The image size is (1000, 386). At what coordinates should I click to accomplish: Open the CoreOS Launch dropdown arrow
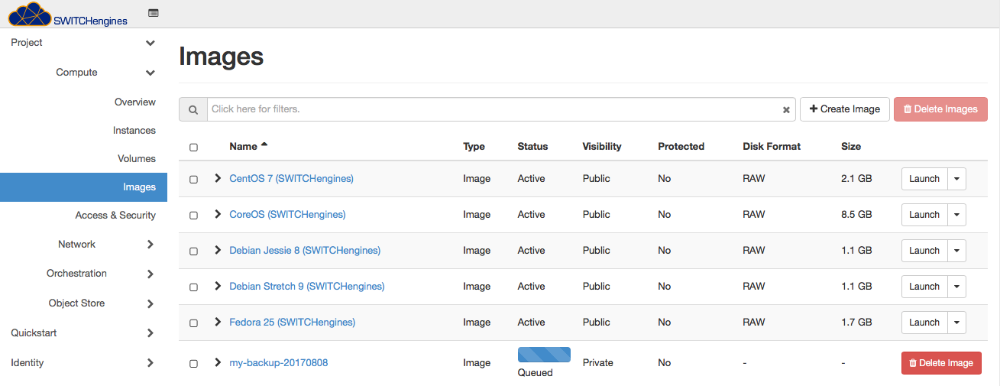tap(957, 214)
